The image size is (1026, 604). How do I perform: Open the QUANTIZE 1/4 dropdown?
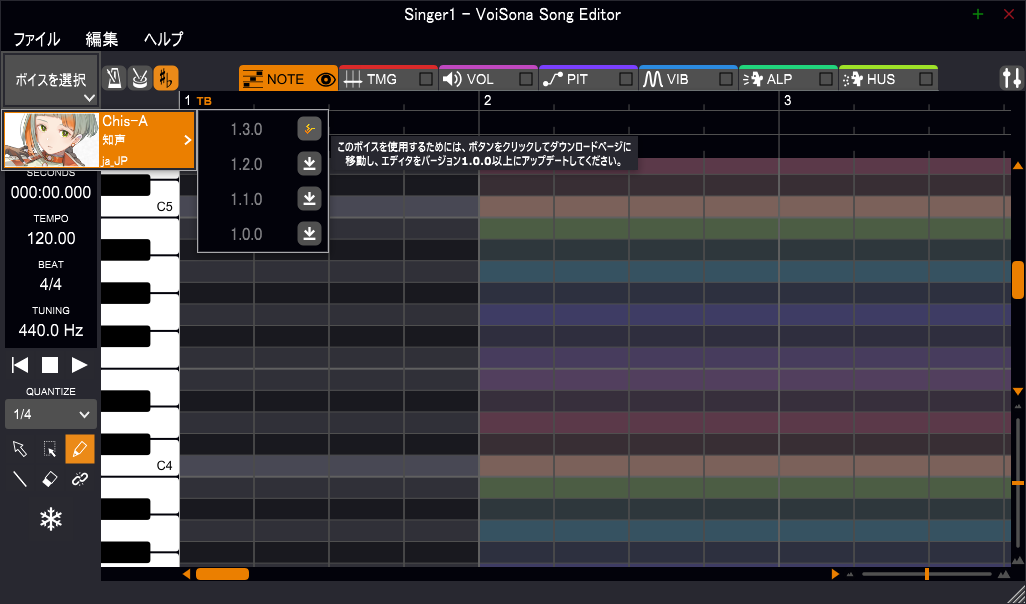pyautogui.click(x=50, y=414)
